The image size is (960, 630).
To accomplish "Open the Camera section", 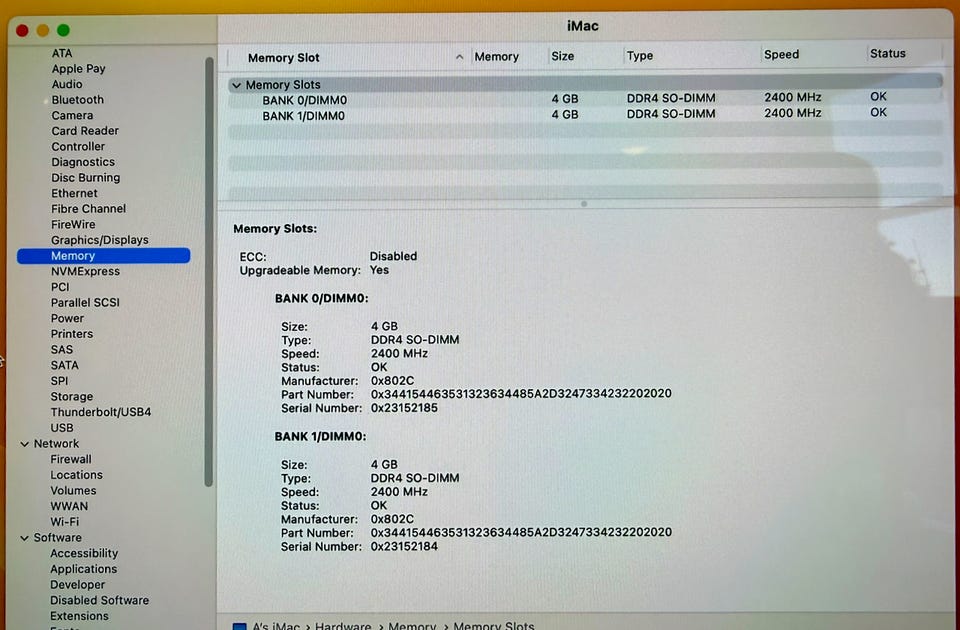I will click(72, 116).
